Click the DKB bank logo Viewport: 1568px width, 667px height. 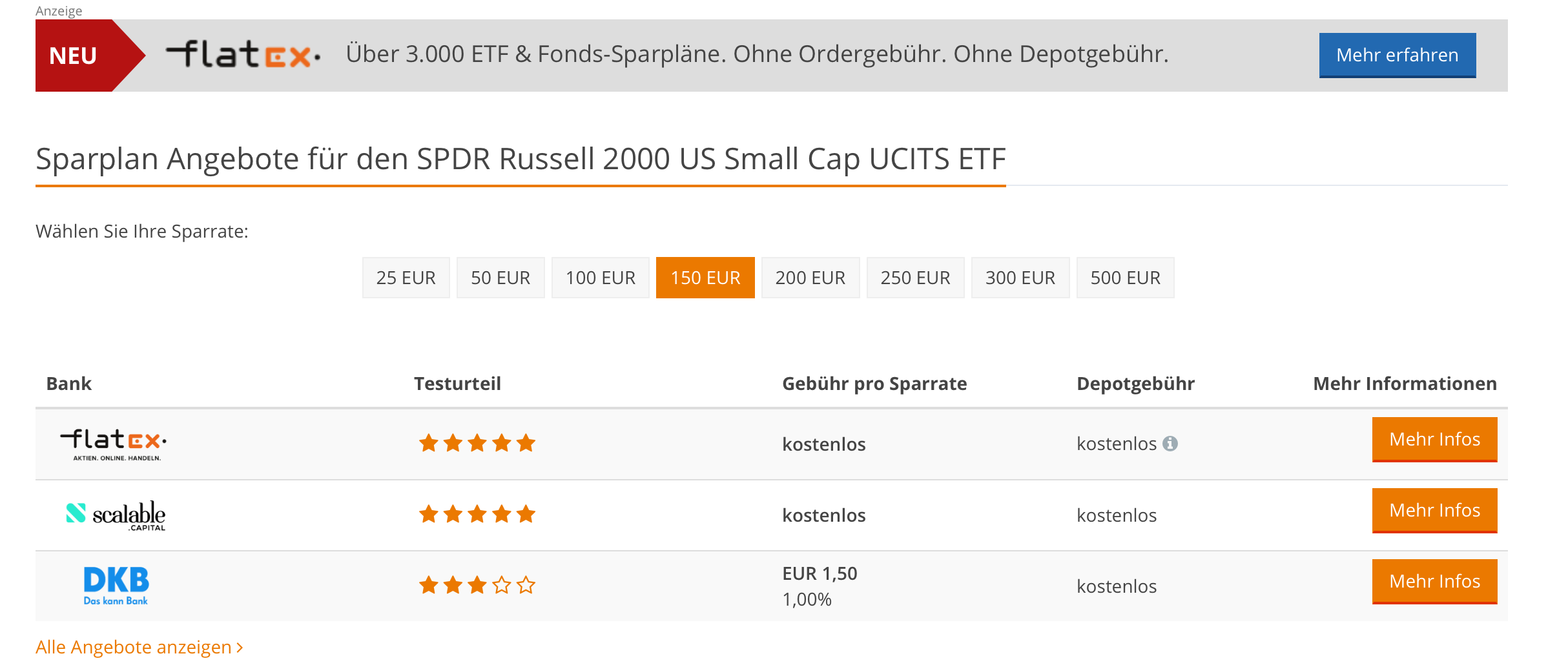pos(116,586)
